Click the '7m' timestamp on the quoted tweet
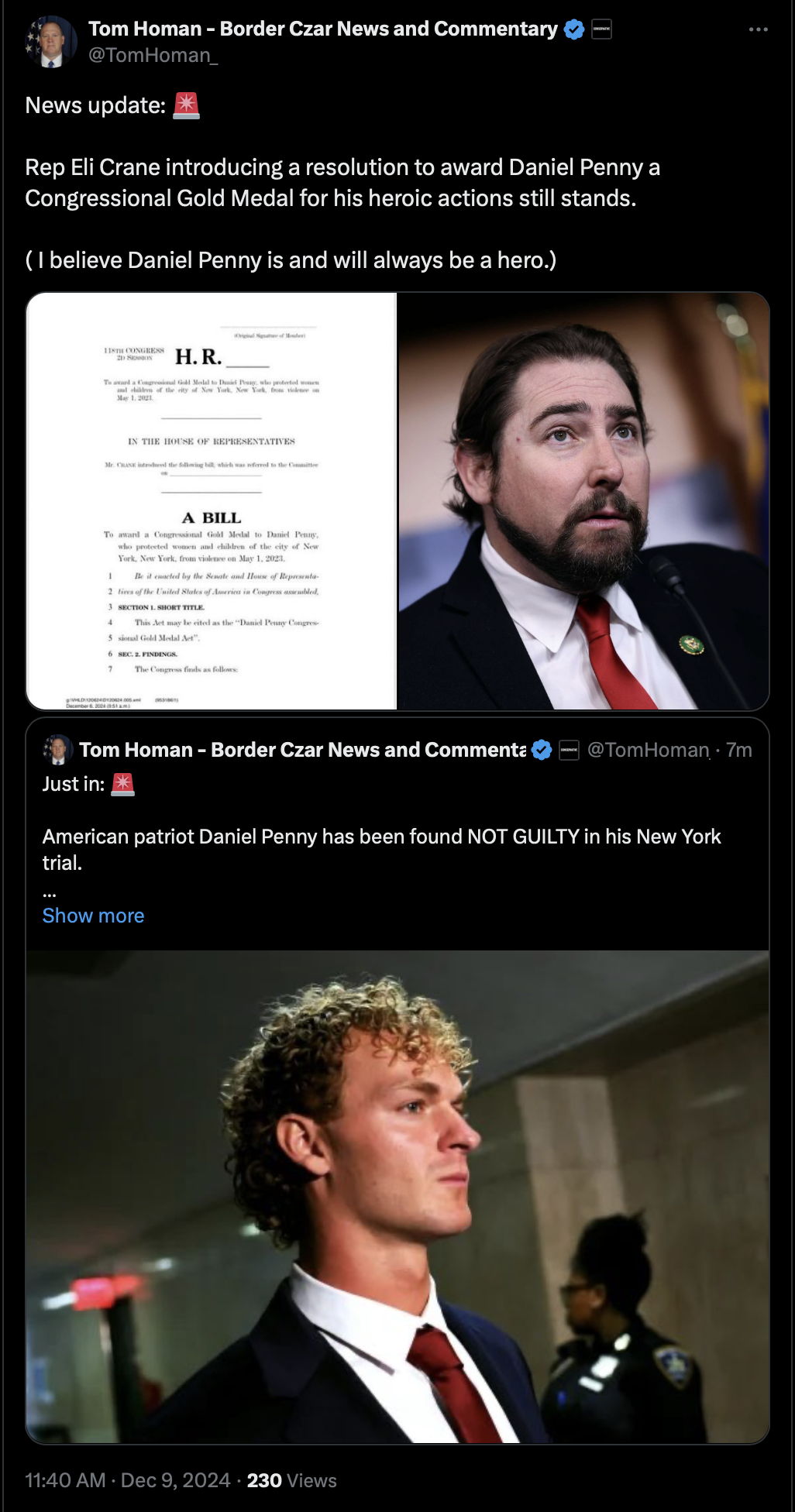 [x=739, y=750]
